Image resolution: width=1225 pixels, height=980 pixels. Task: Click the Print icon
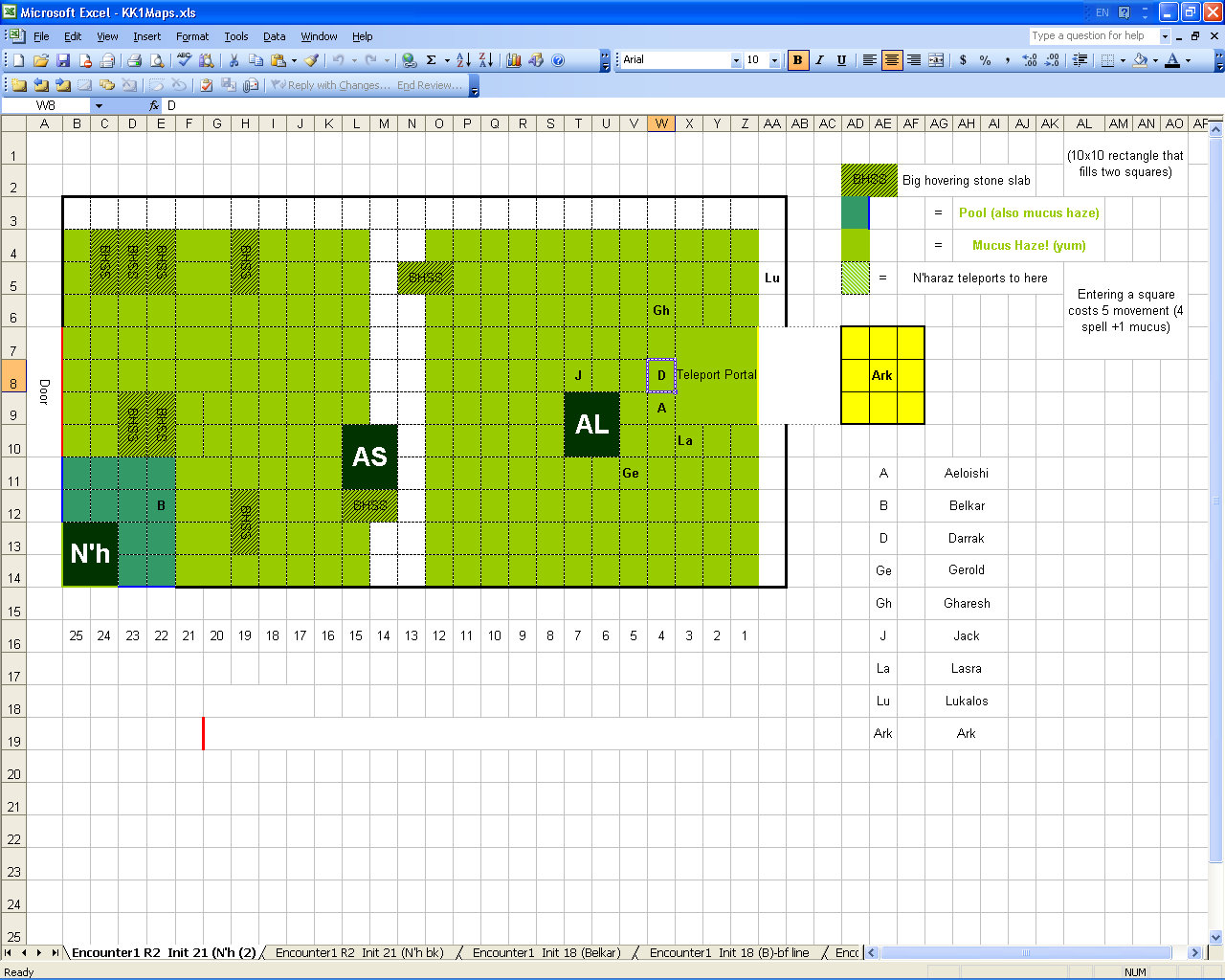coord(134,60)
